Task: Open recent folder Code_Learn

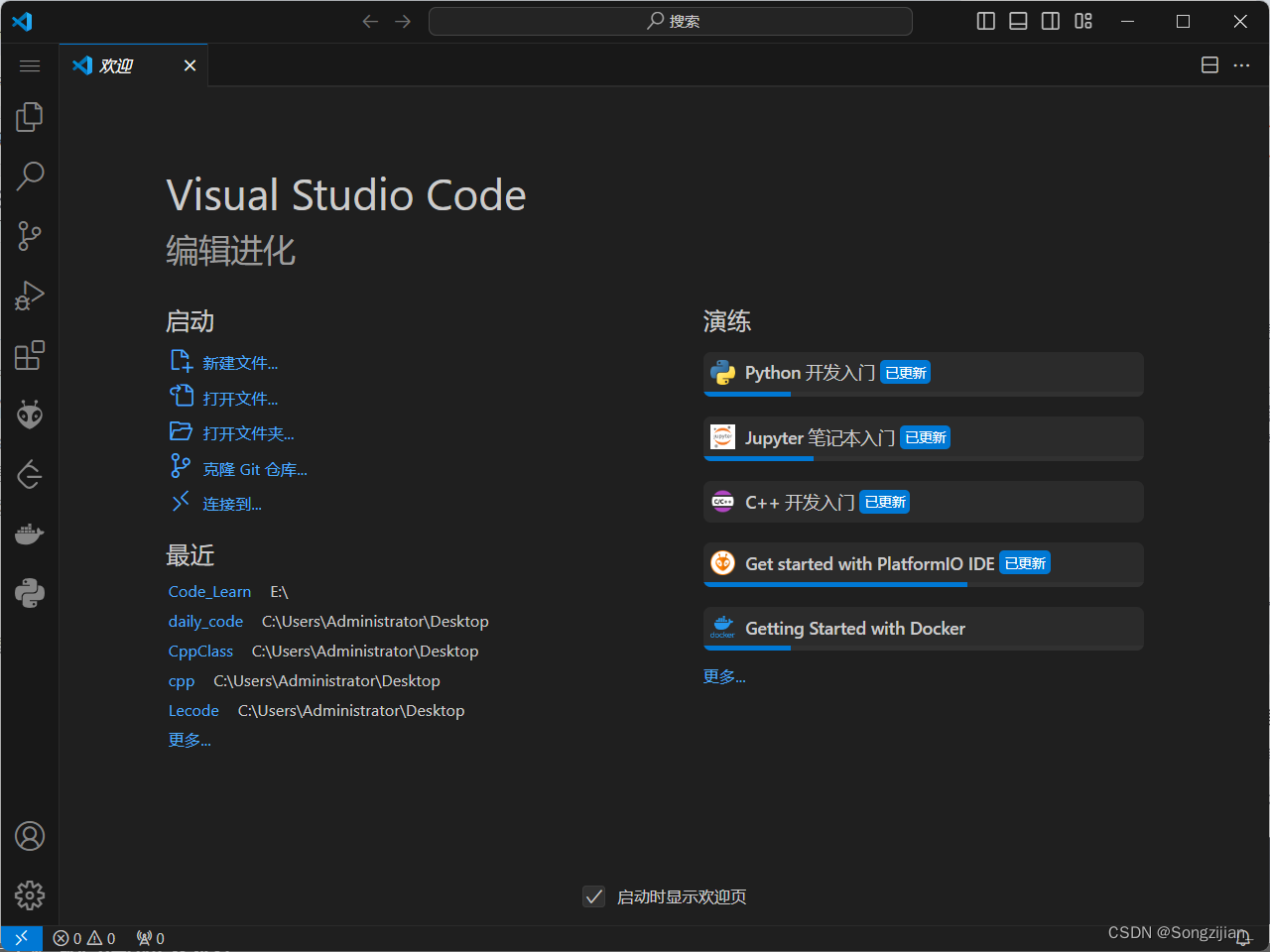Action: (x=209, y=592)
